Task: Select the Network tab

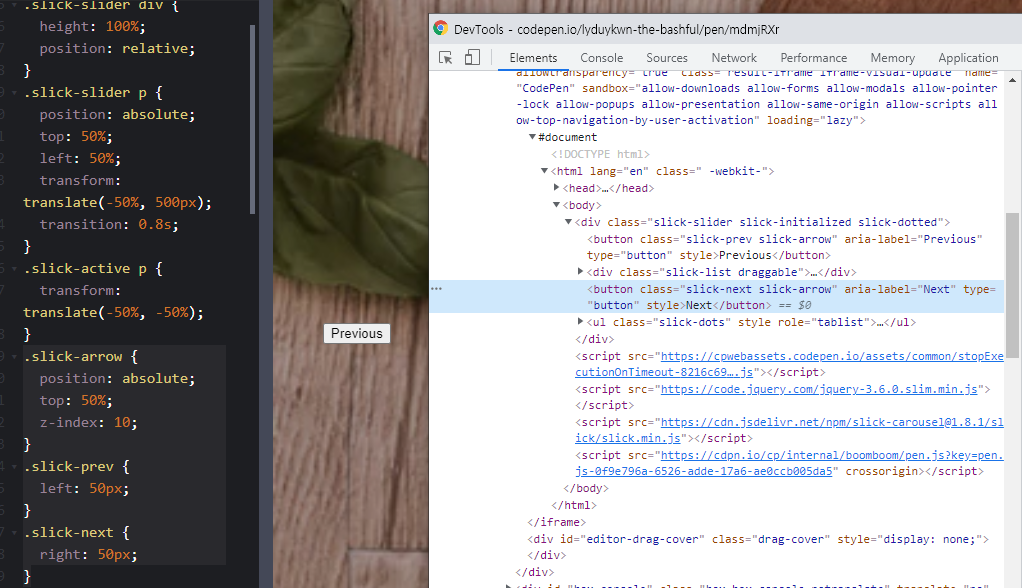Action: click(x=734, y=58)
